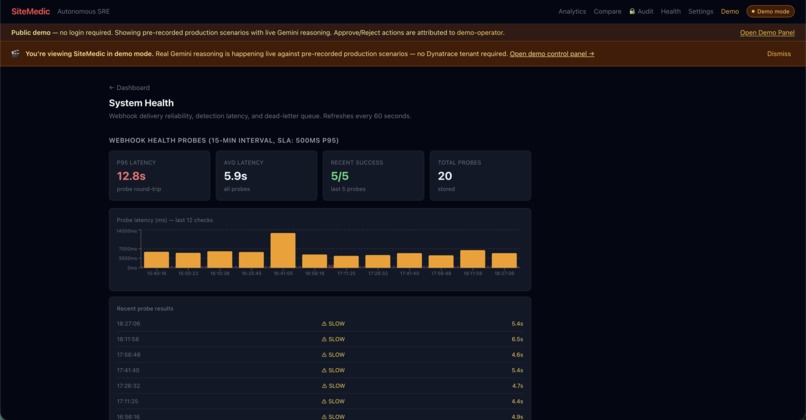Click the chart bar labeled 17:26:32
This screenshot has height=420, width=806.
coord(378,262)
